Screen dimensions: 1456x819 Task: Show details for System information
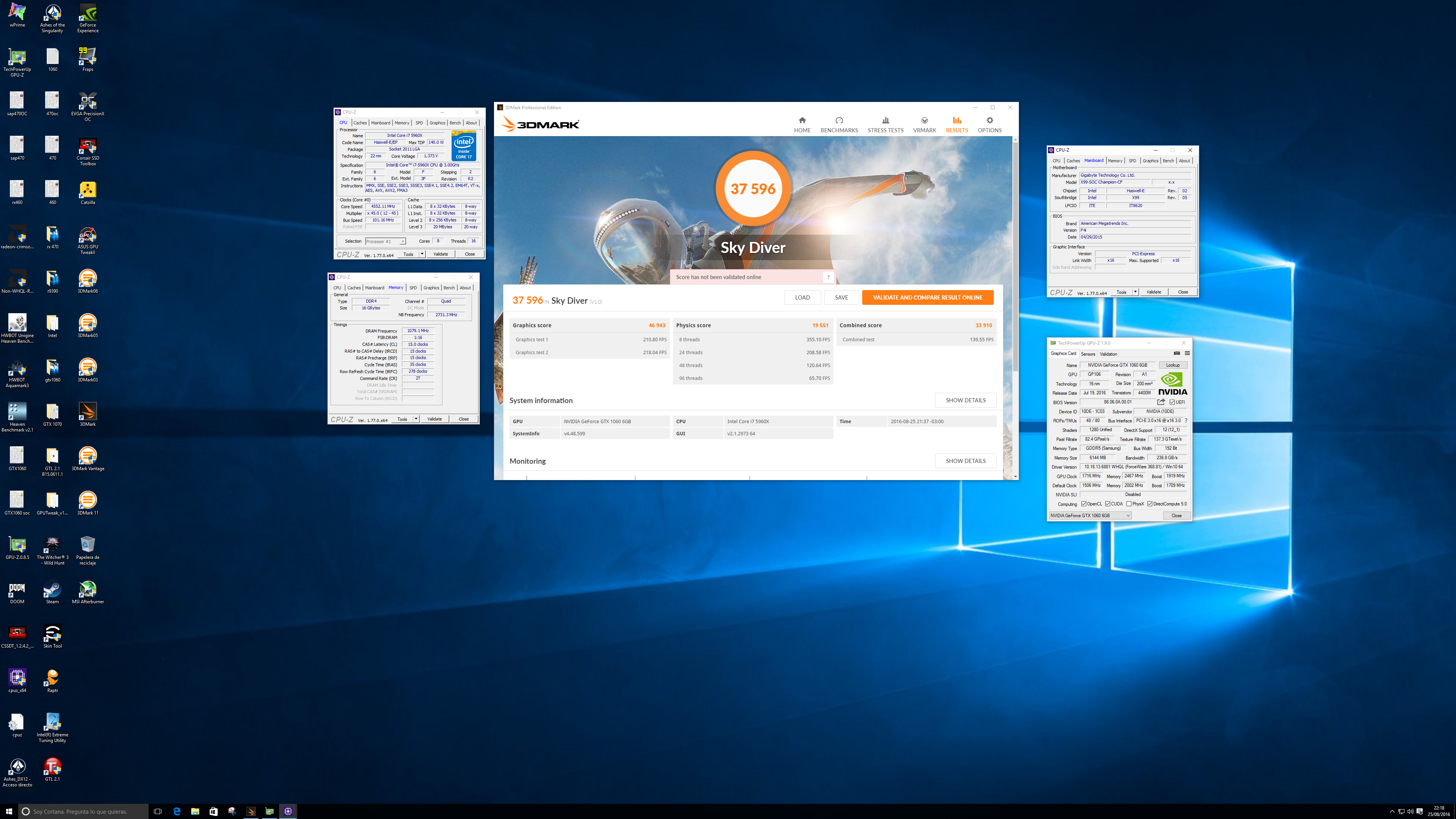(965, 400)
